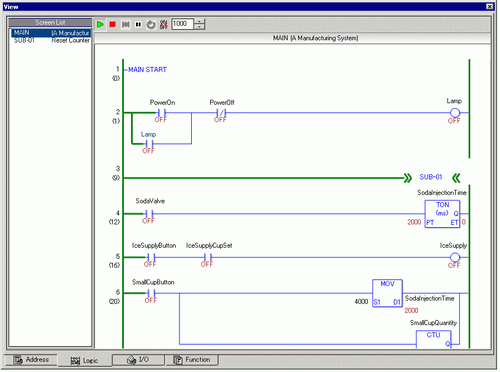This screenshot has width=500, height=372.
Task: Start simulation with the green play button
Action: pos(100,25)
